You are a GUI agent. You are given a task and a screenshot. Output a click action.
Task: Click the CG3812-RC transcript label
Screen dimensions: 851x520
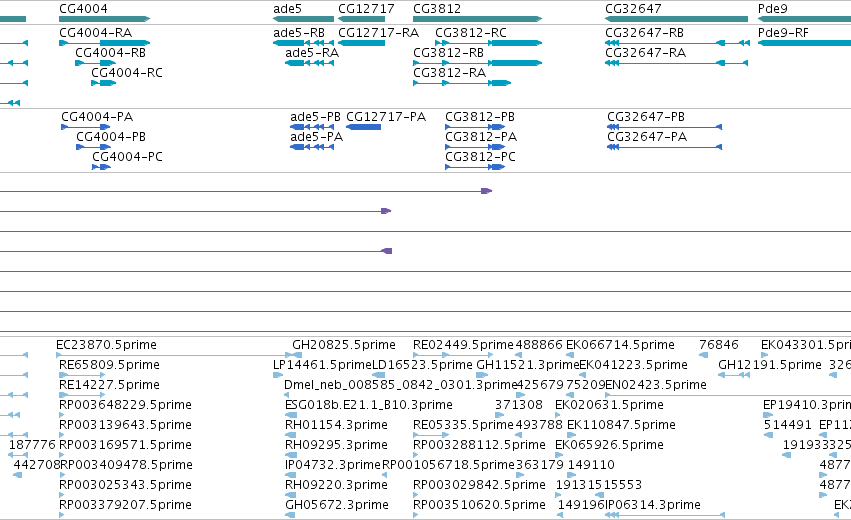point(471,33)
